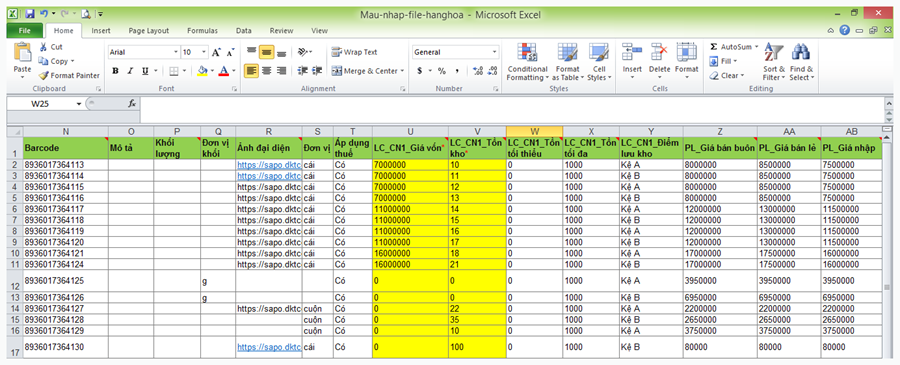Click the Cut scissors icon
Image resolution: width=900 pixels, height=365 pixels.
pyautogui.click(x=43, y=47)
